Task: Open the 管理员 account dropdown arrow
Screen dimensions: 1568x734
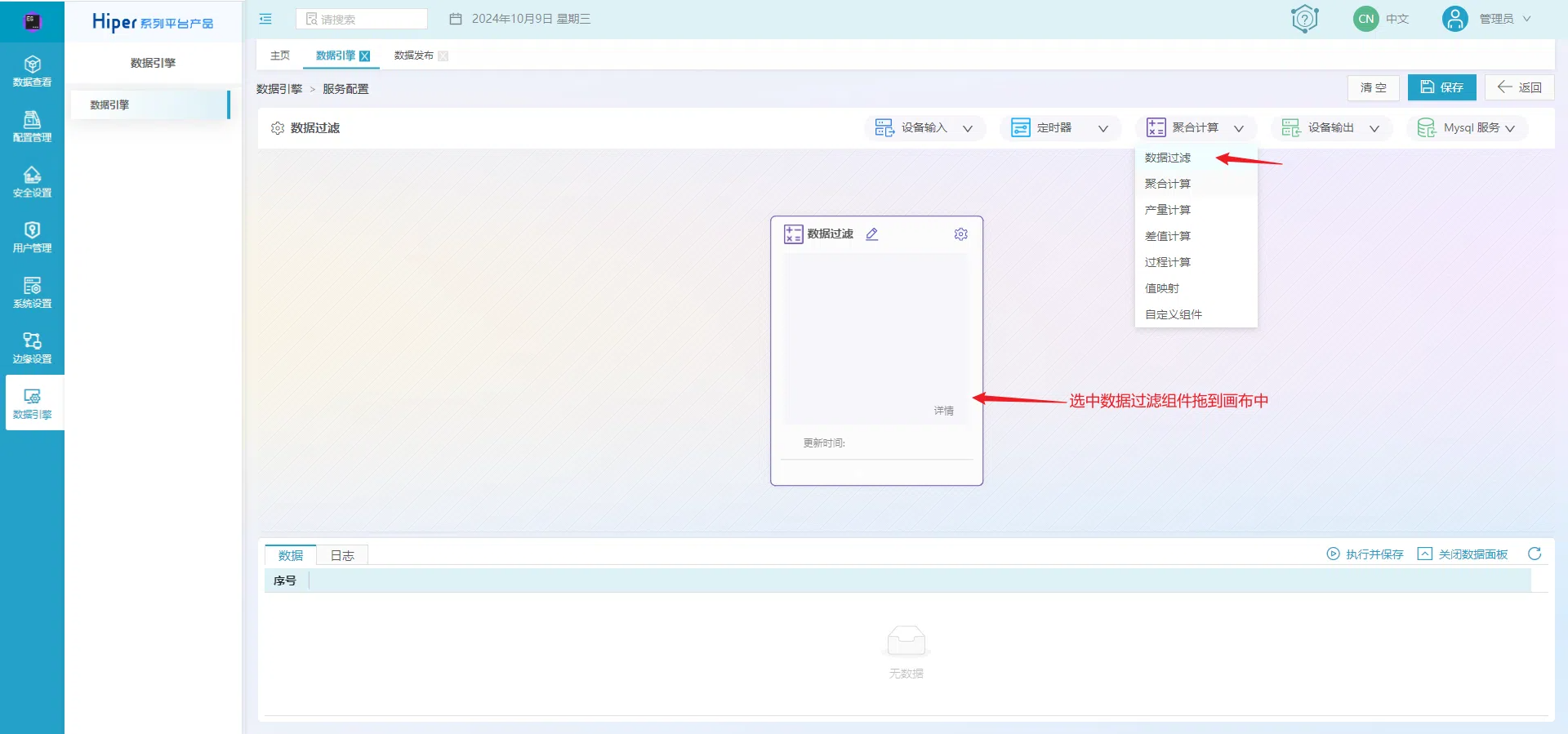Action: click(x=1526, y=19)
